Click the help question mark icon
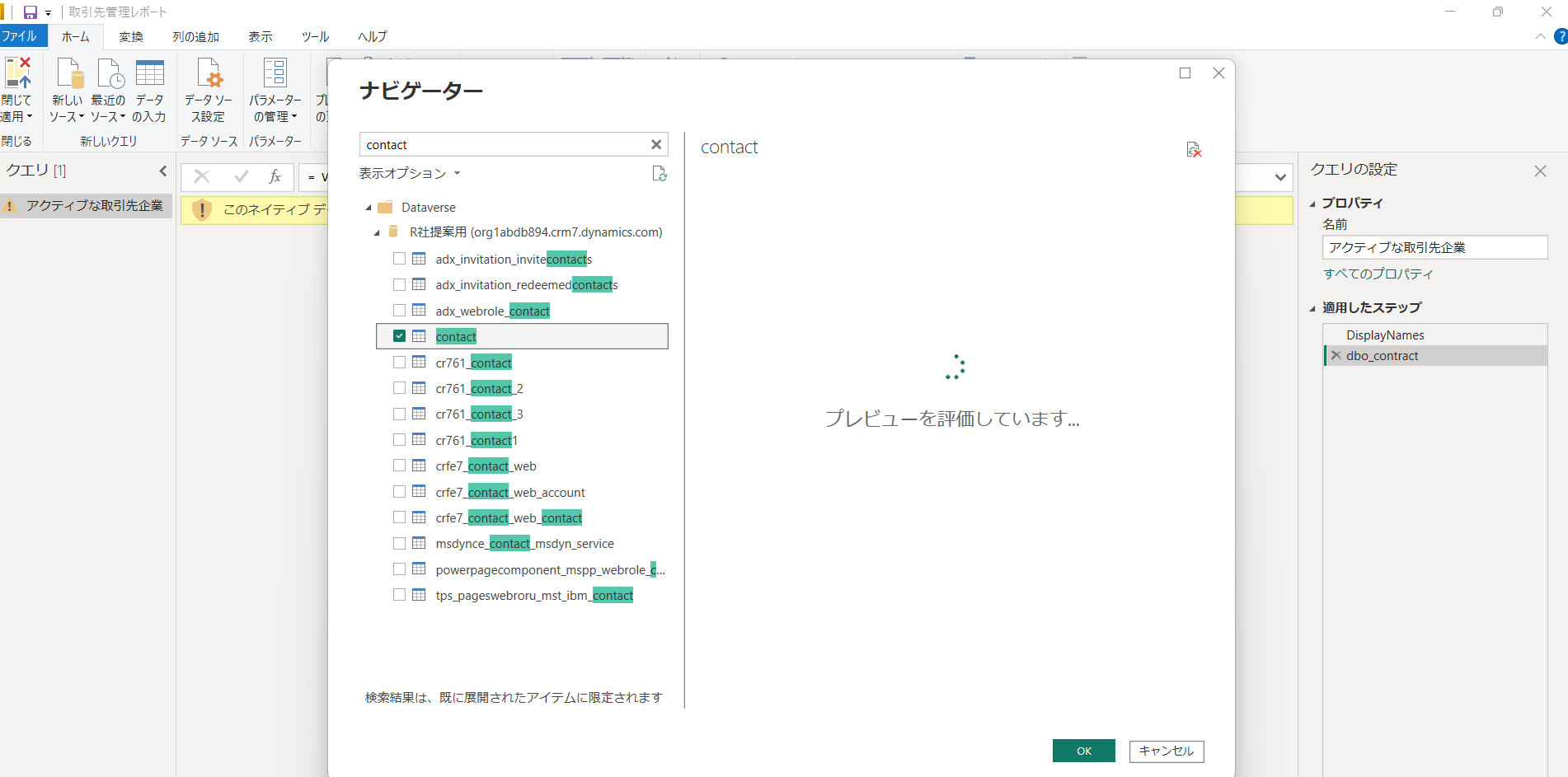This screenshot has width=1568, height=777. [x=1561, y=36]
